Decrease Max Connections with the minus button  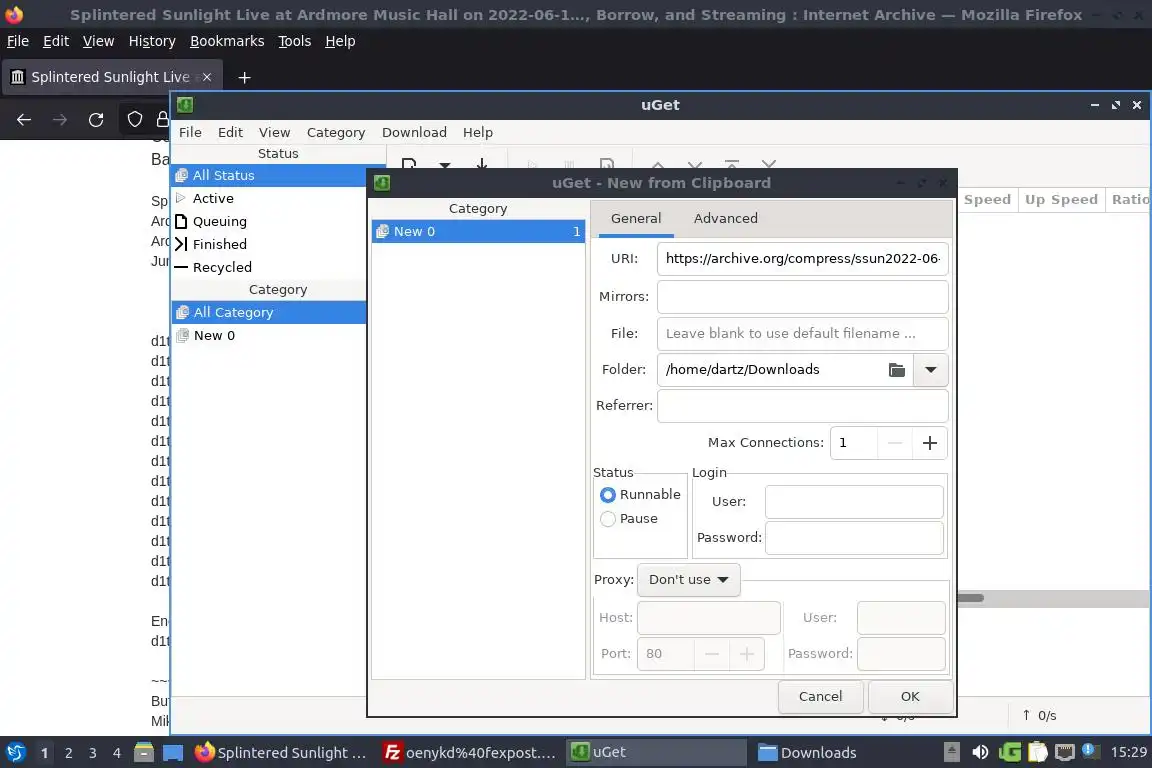click(x=894, y=443)
